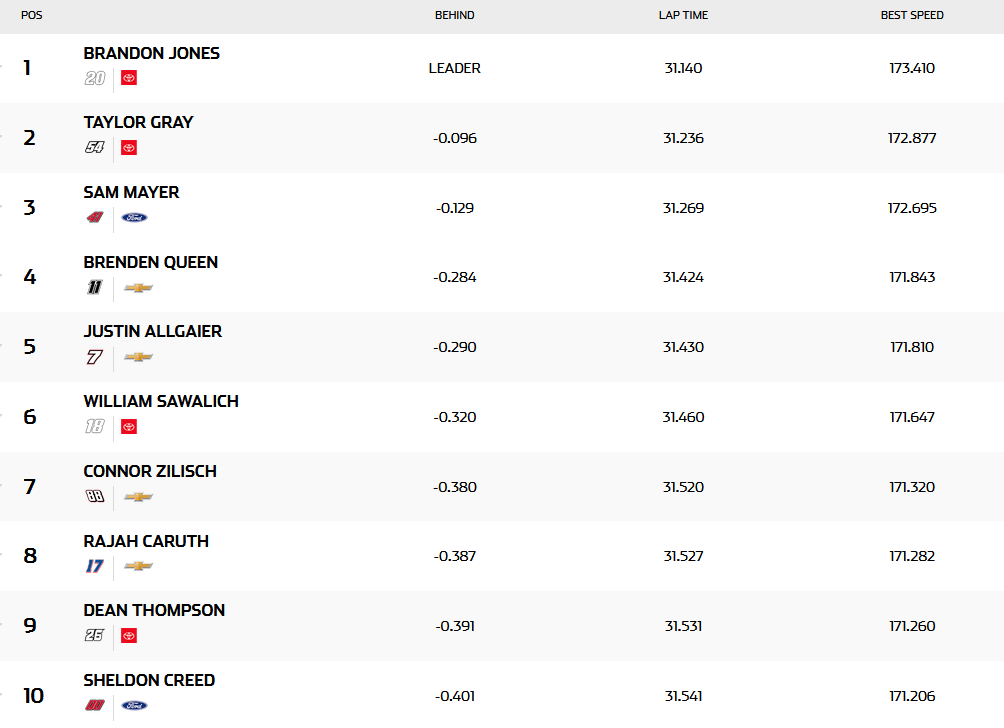Click the Ford logo under Sheldon Creed
1004x728 pixels.
tap(134, 705)
